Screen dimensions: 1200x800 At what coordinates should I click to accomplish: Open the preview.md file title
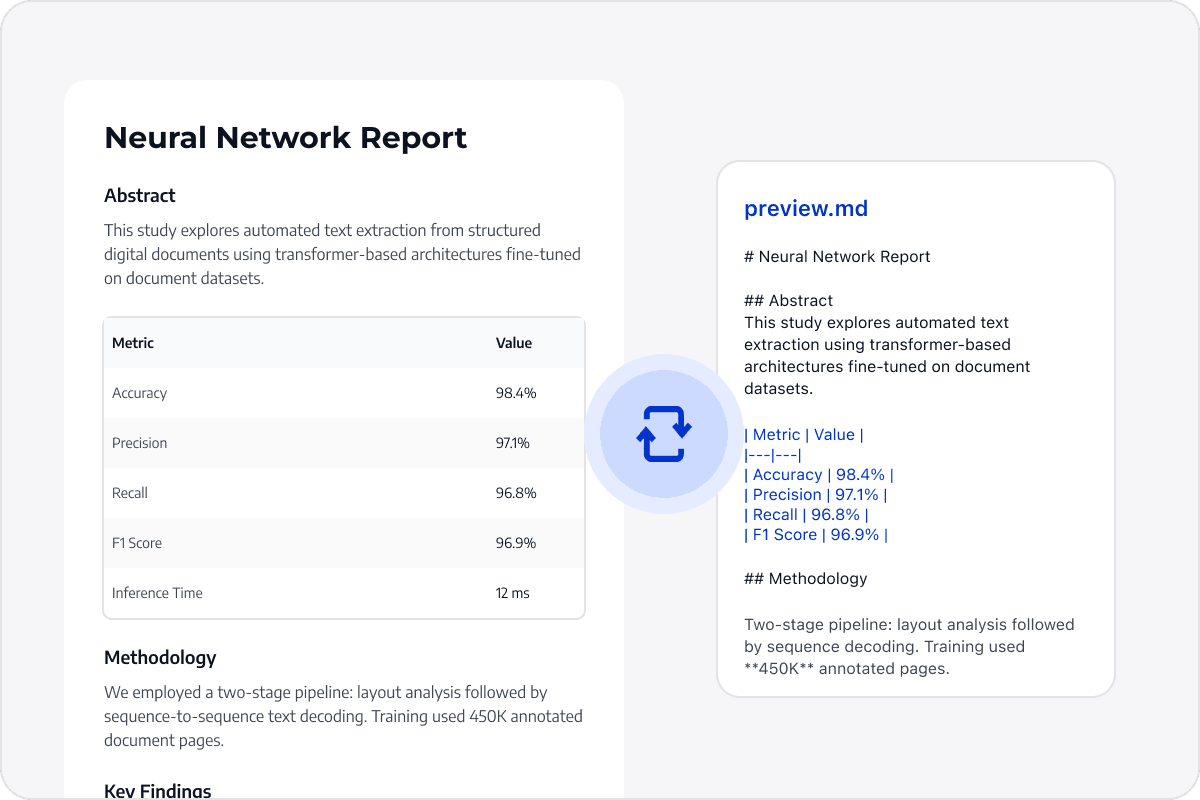(806, 209)
